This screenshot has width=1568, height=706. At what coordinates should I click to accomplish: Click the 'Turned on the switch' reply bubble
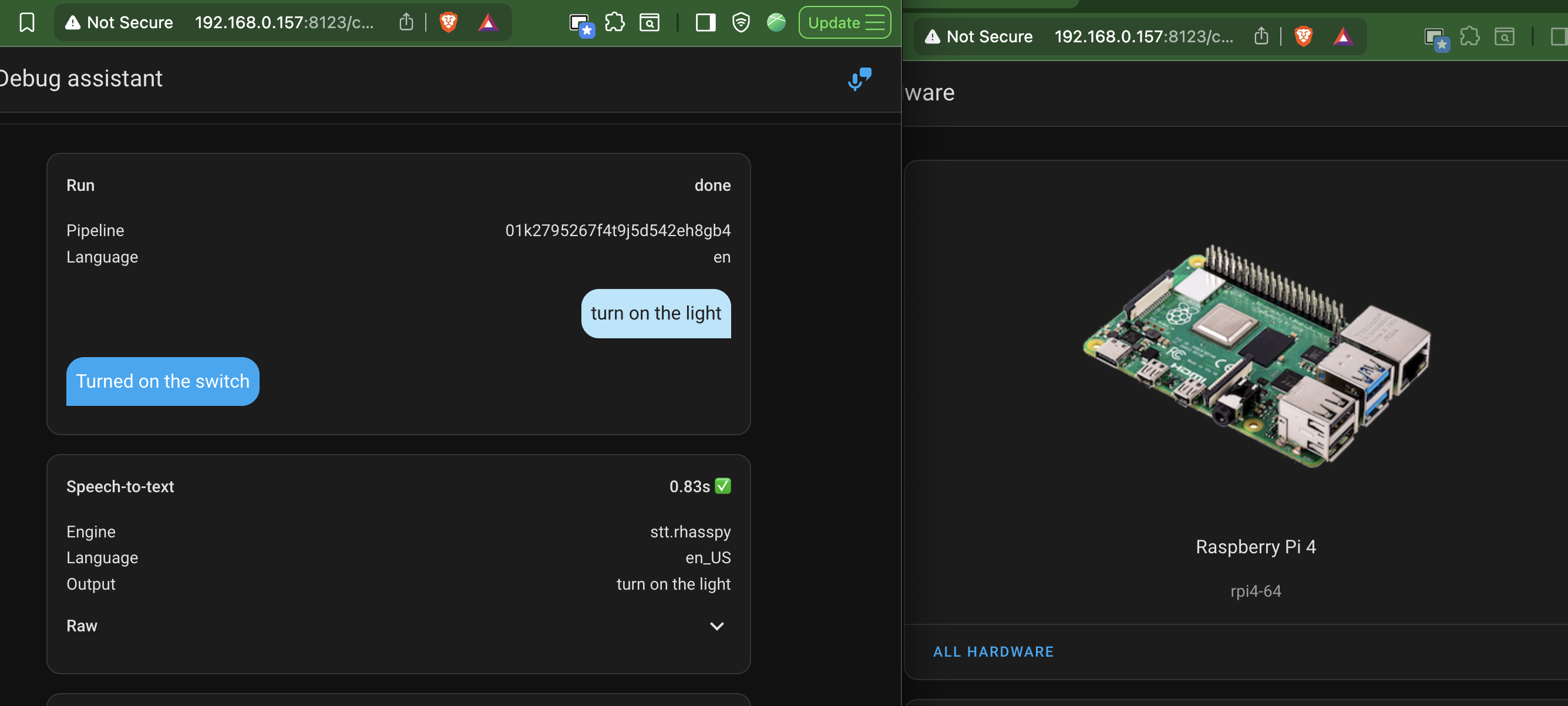[x=163, y=381]
